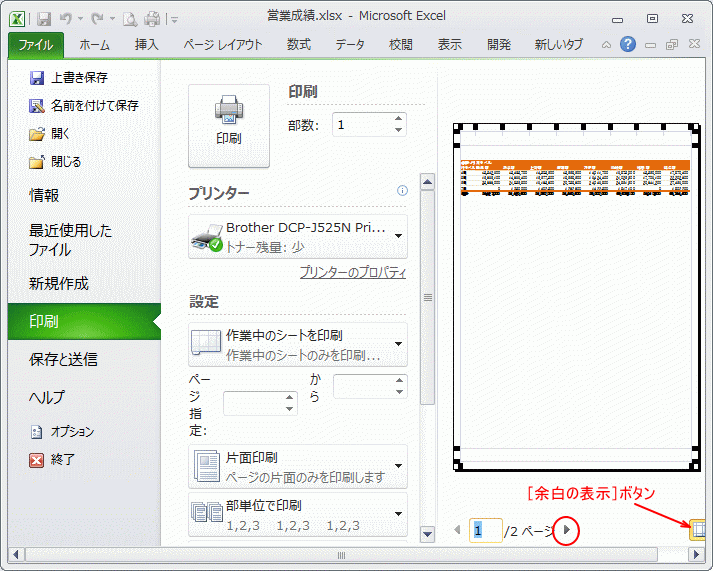Viewport: 713px width, 571px height.
Task: Click the workbook minimize icon in ribbon
Action: point(650,45)
